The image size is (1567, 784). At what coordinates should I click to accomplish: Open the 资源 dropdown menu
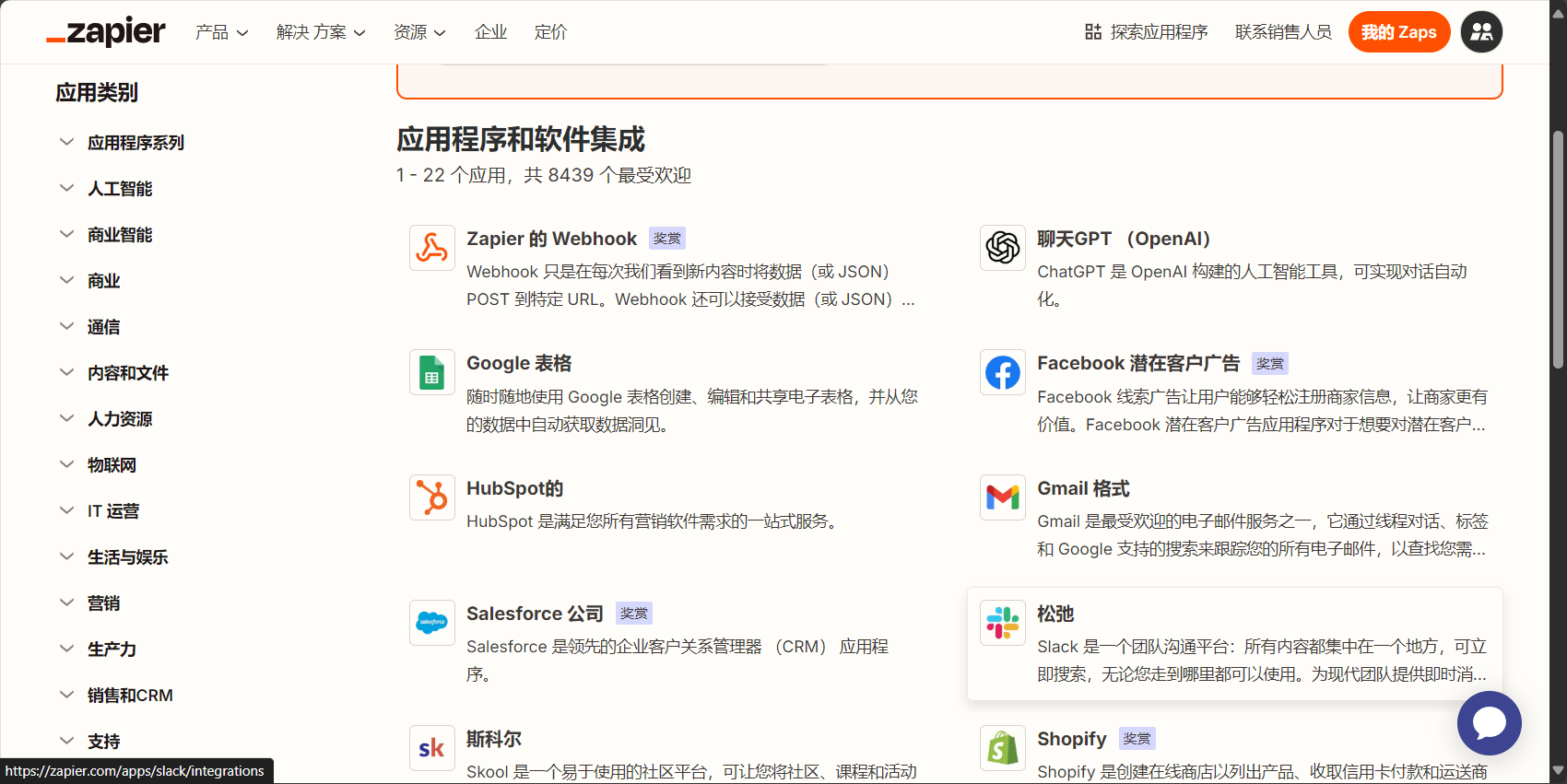coord(419,32)
